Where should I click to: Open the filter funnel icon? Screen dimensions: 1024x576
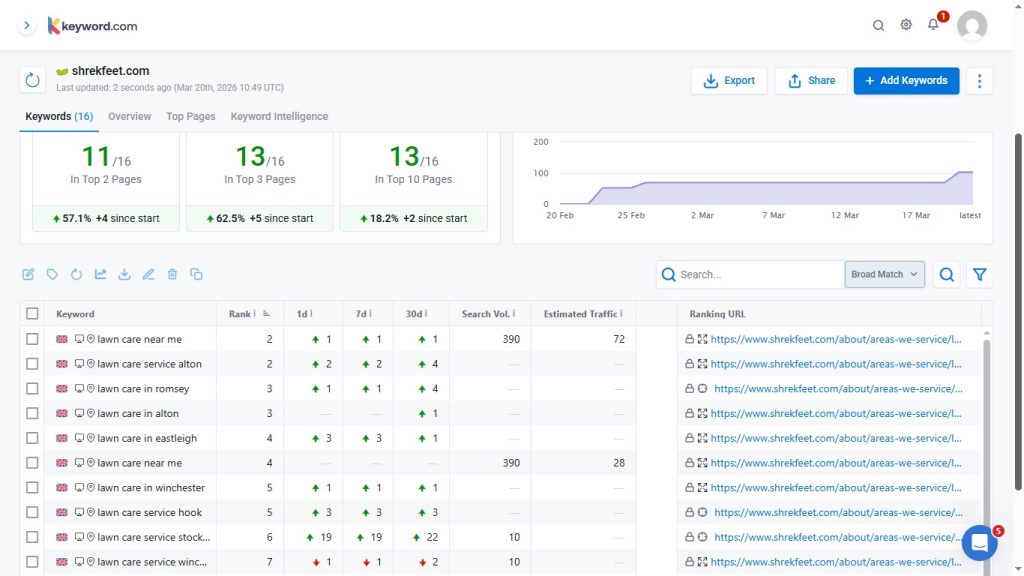pos(980,274)
